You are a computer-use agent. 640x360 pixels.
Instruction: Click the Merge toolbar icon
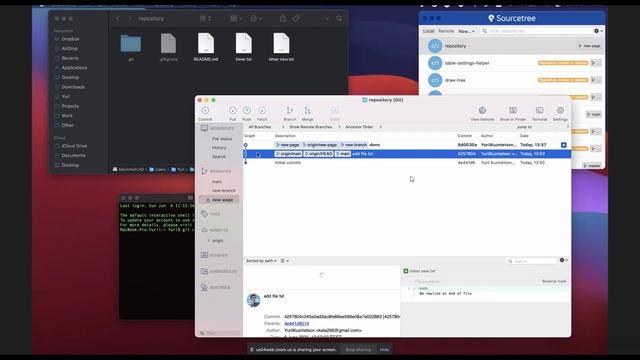click(307, 111)
